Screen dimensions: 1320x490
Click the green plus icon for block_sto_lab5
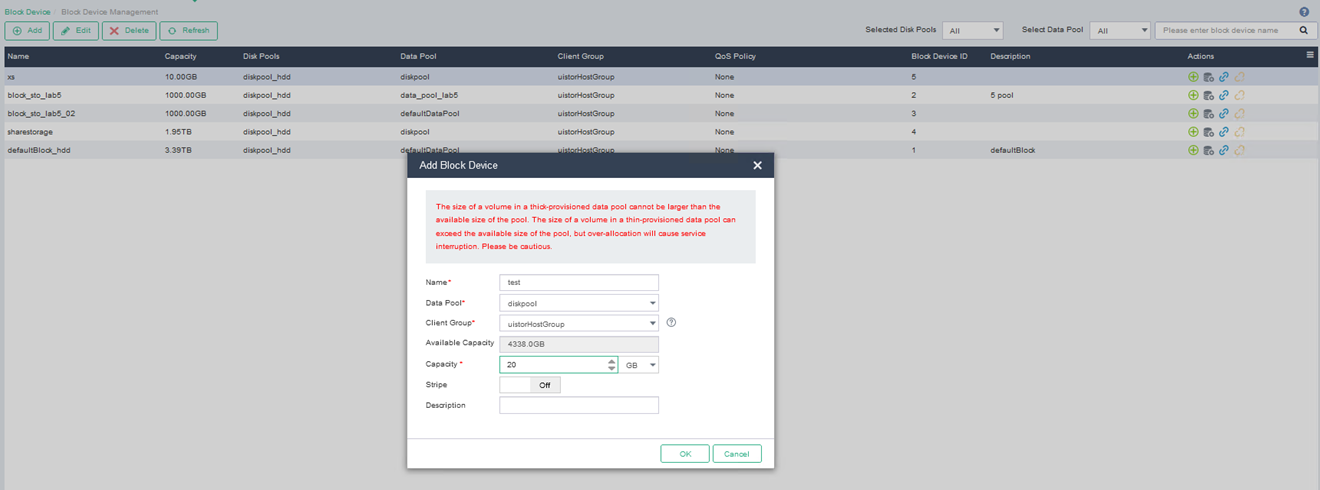click(1193, 95)
